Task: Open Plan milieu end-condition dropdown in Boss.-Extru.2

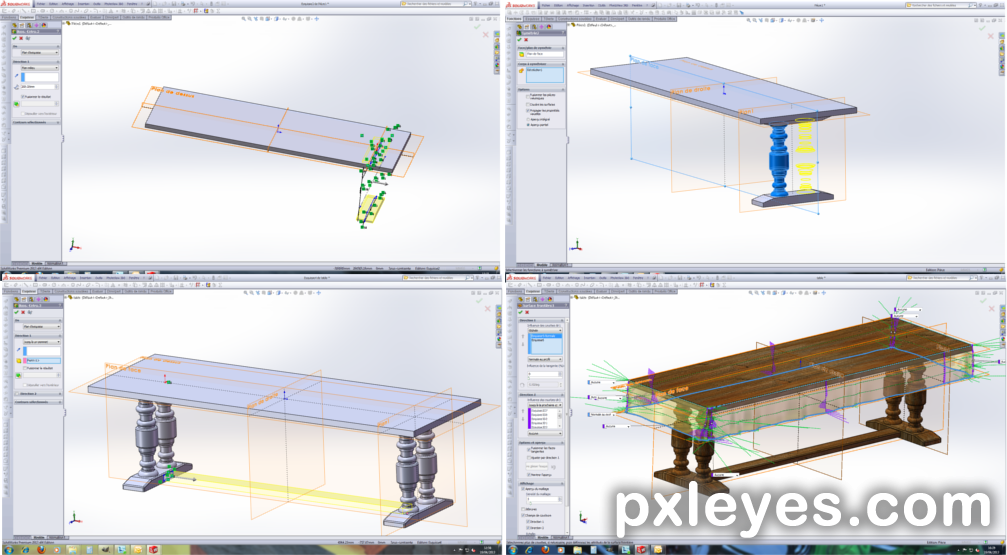Action: (x=40, y=68)
